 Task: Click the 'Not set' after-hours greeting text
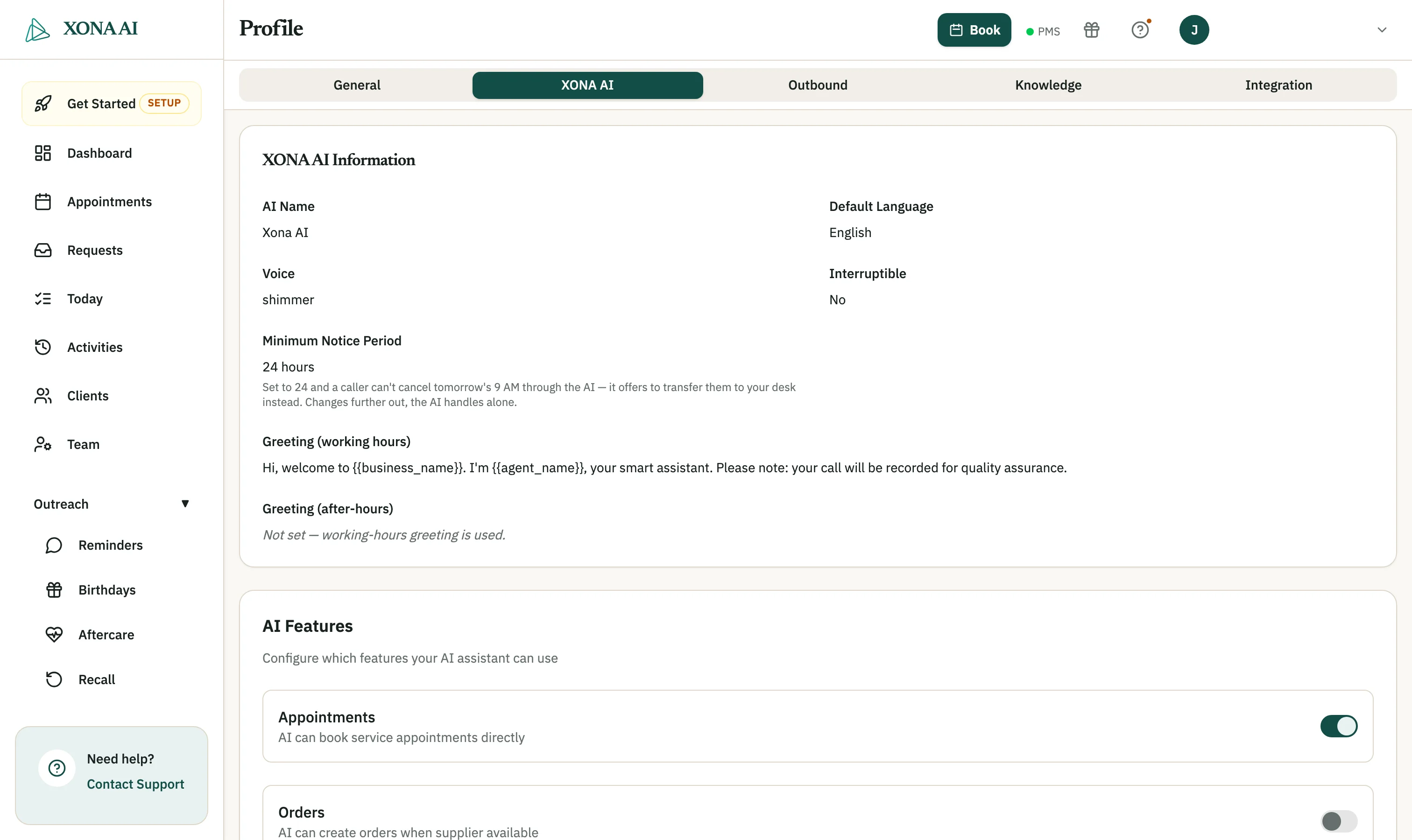[x=384, y=535]
